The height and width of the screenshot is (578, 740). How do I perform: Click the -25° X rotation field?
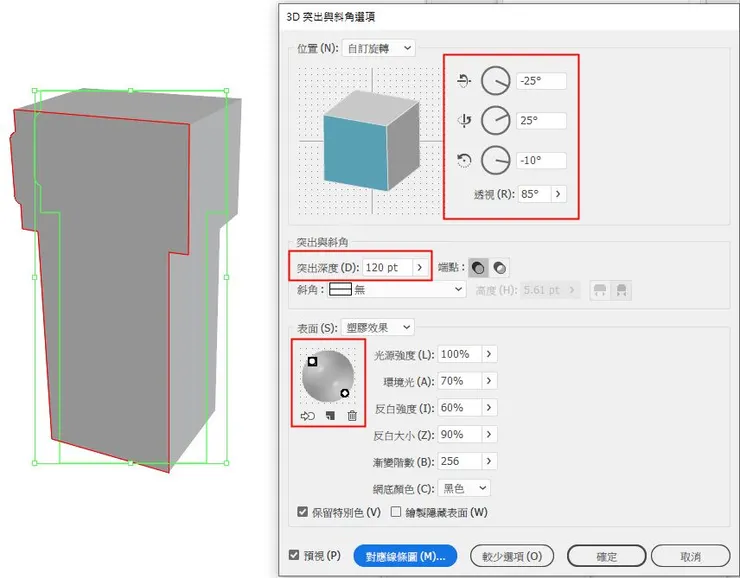click(541, 81)
